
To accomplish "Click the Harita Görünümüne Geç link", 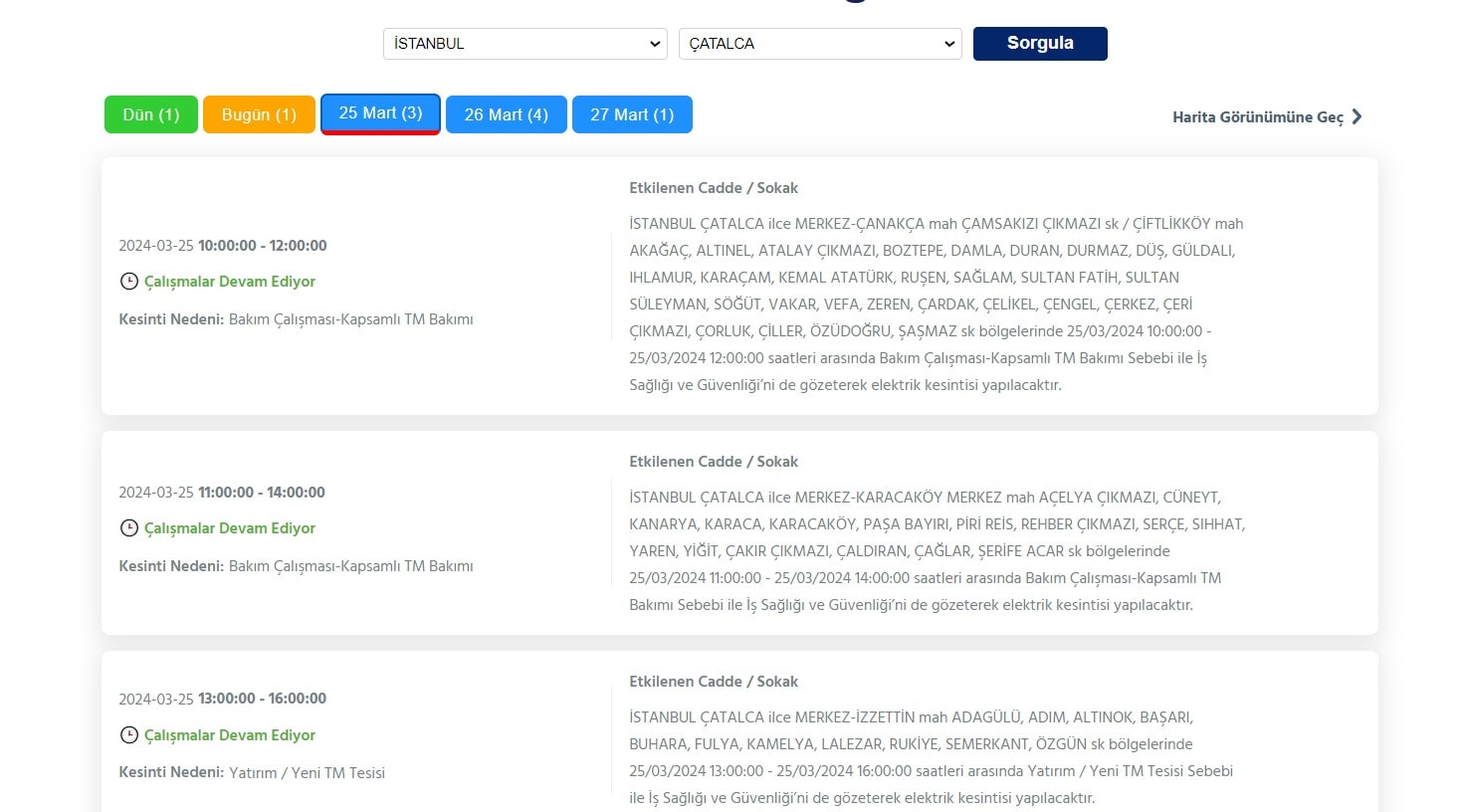I will pyautogui.click(x=1257, y=117).
